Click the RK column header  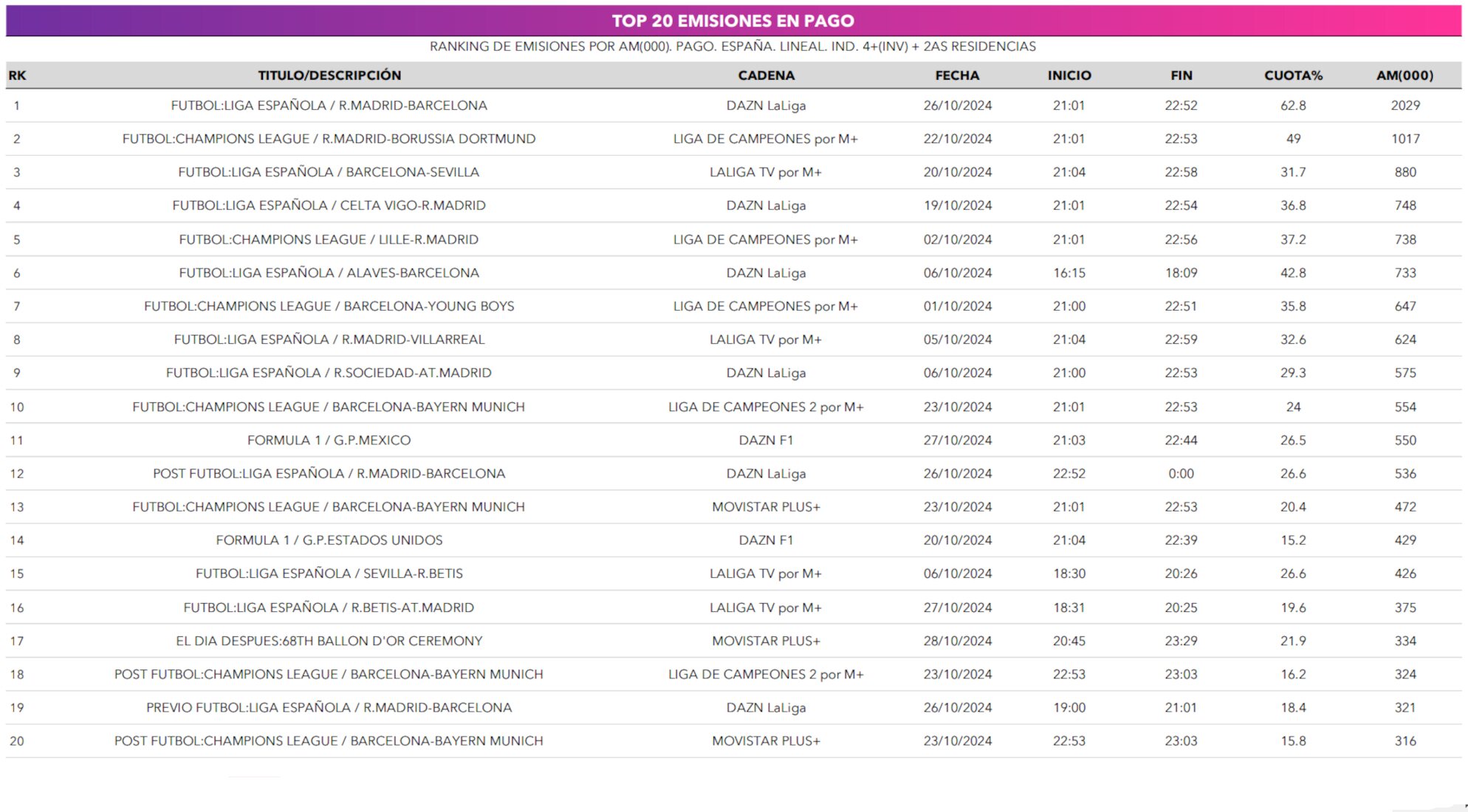(17, 75)
